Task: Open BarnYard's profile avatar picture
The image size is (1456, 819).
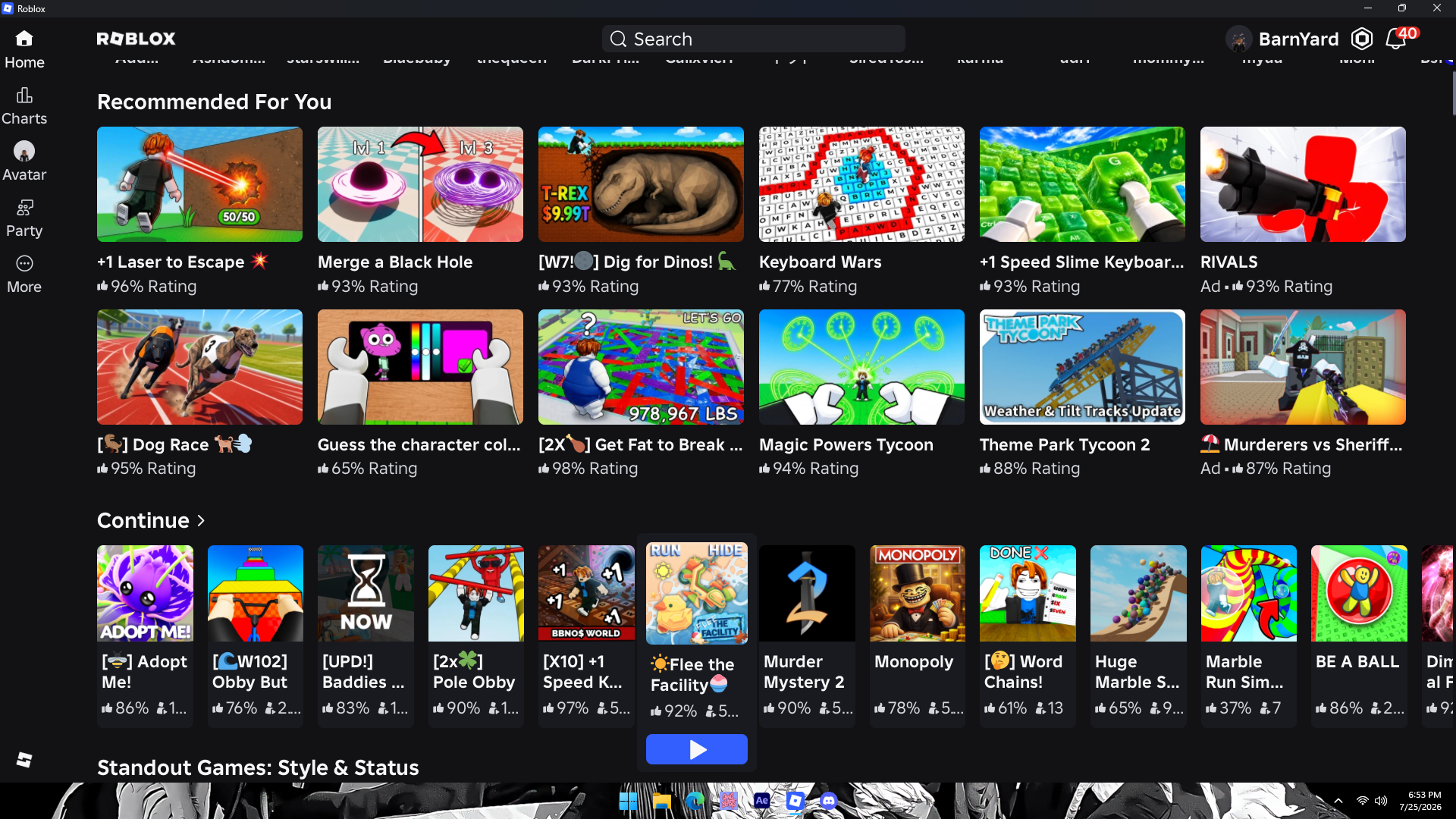Action: [x=1238, y=39]
